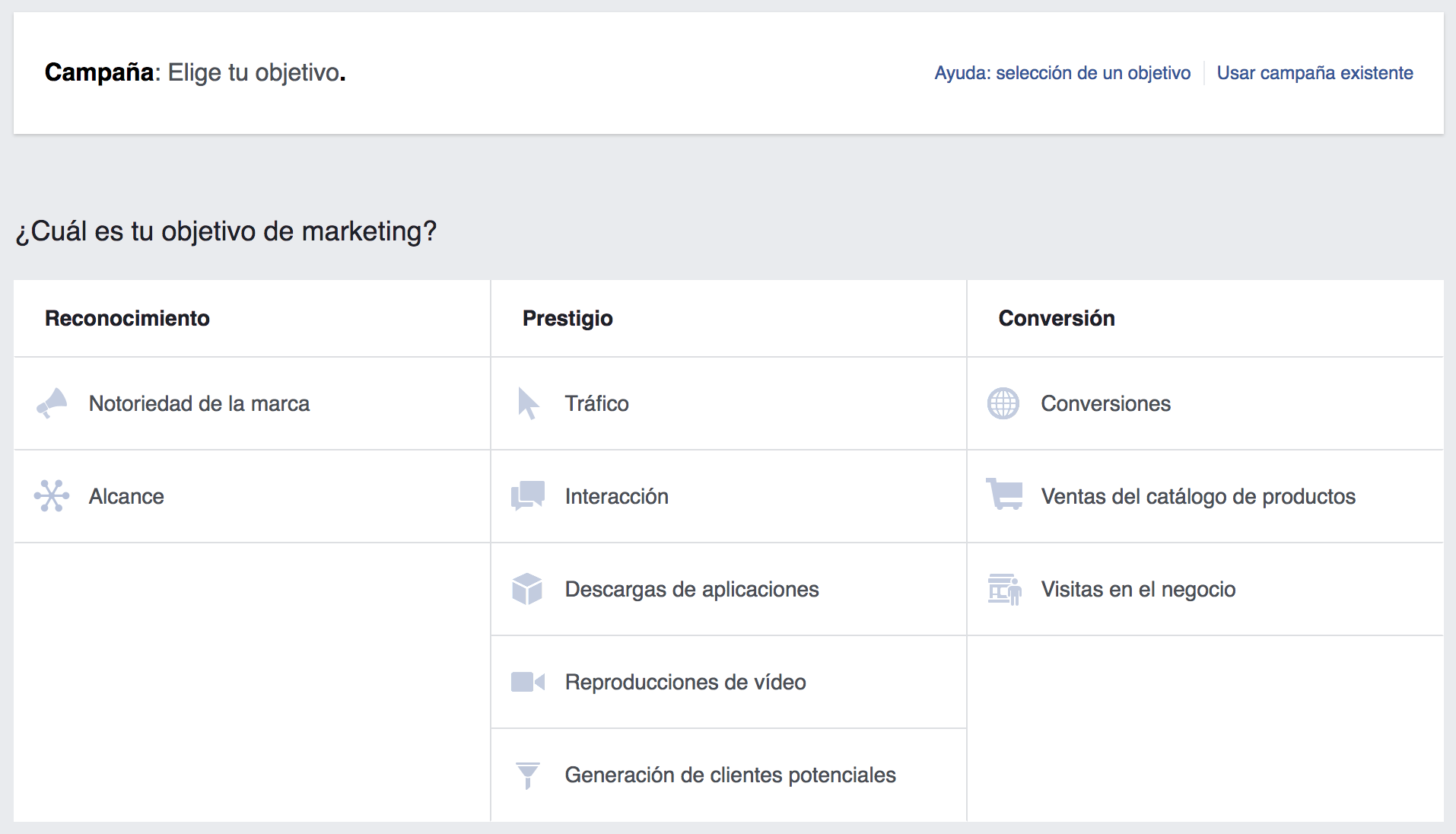Click the box icon for app downloads
The image size is (1456, 834).
(x=527, y=589)
